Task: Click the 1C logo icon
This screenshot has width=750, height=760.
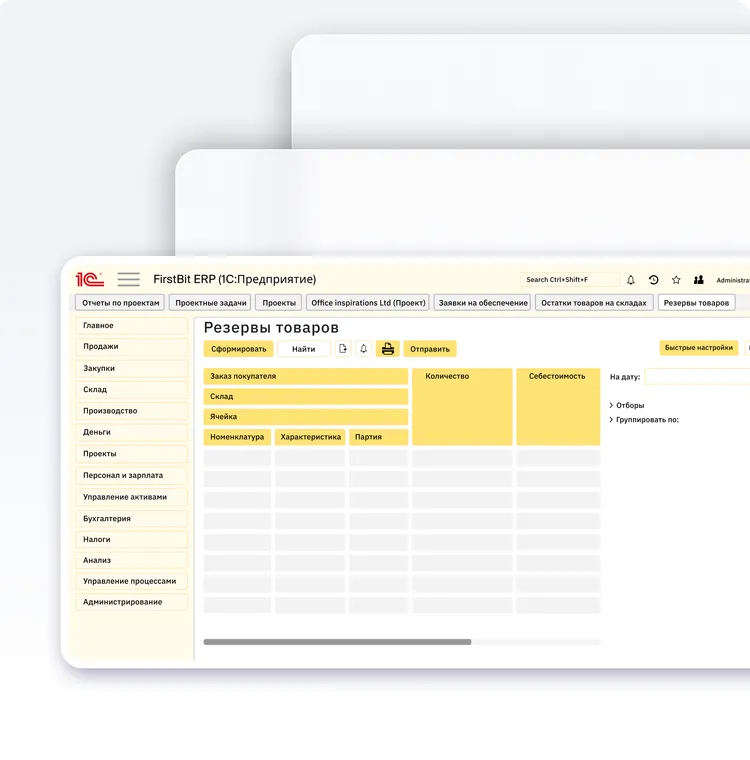Action: pos(89,280)
